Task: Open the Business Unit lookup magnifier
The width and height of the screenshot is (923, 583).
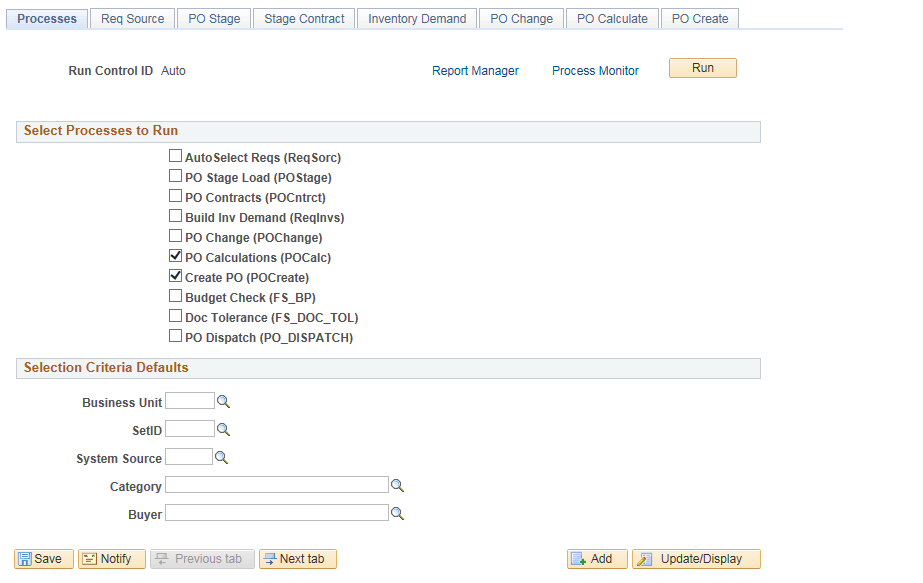Action: coord(223,401)
